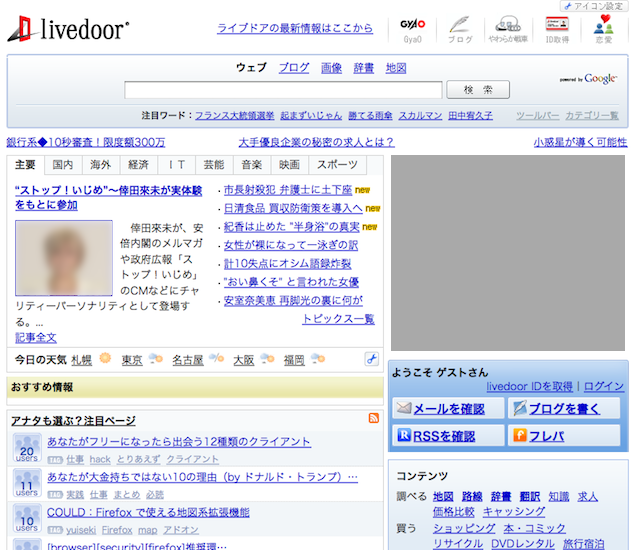Select 画像 search type
This screenshot has width=636, height=550.
(331, 67)
